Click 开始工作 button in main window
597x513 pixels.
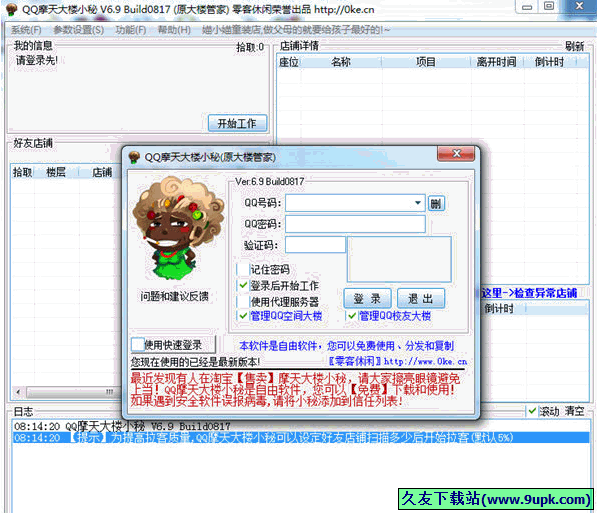[238, 123]
